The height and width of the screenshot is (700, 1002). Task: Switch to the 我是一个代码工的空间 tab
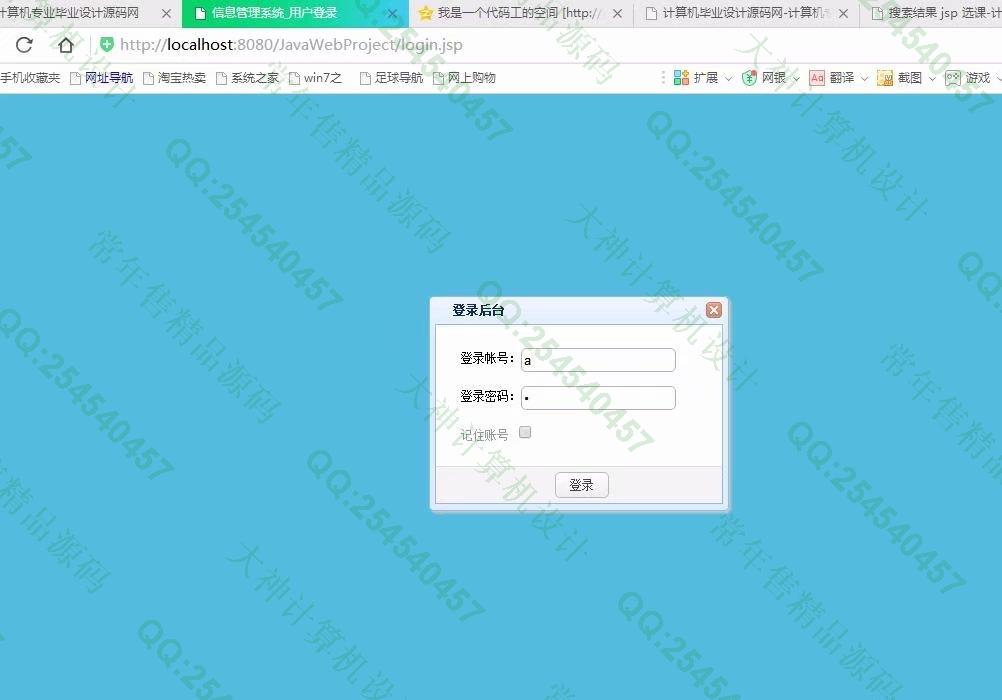[x=519, y=13]
